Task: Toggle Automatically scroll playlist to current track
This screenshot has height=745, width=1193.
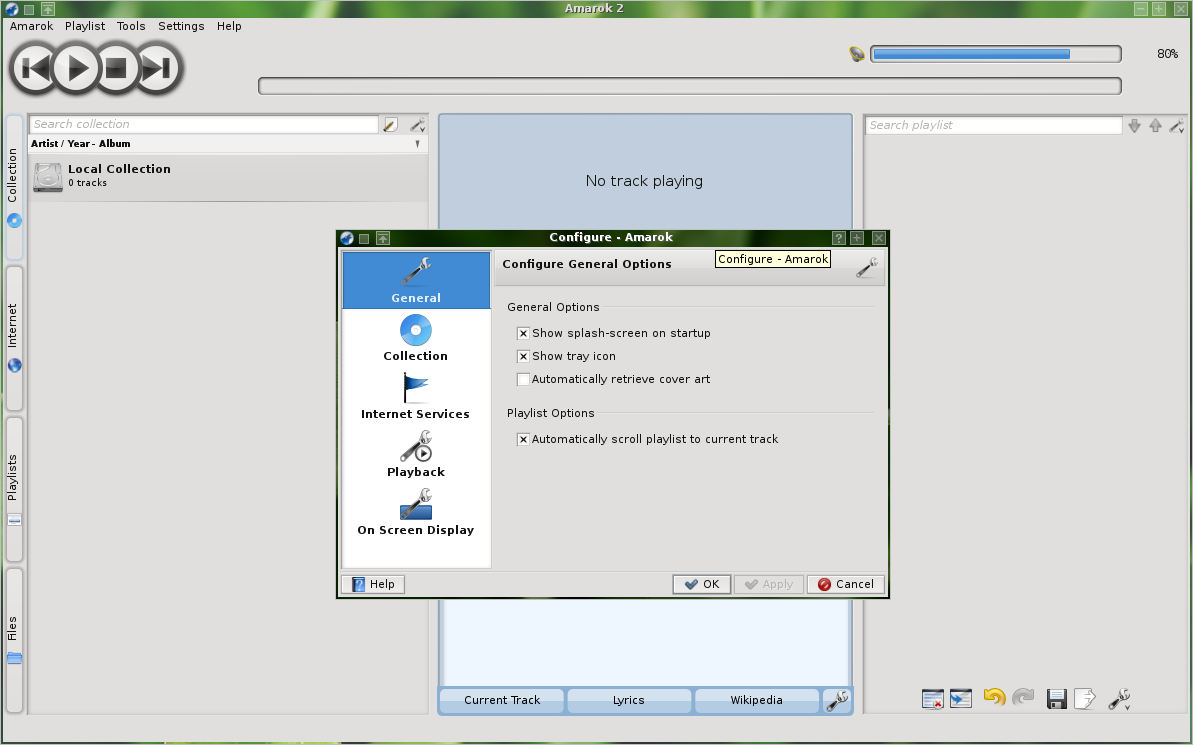Action: (523, 439)
